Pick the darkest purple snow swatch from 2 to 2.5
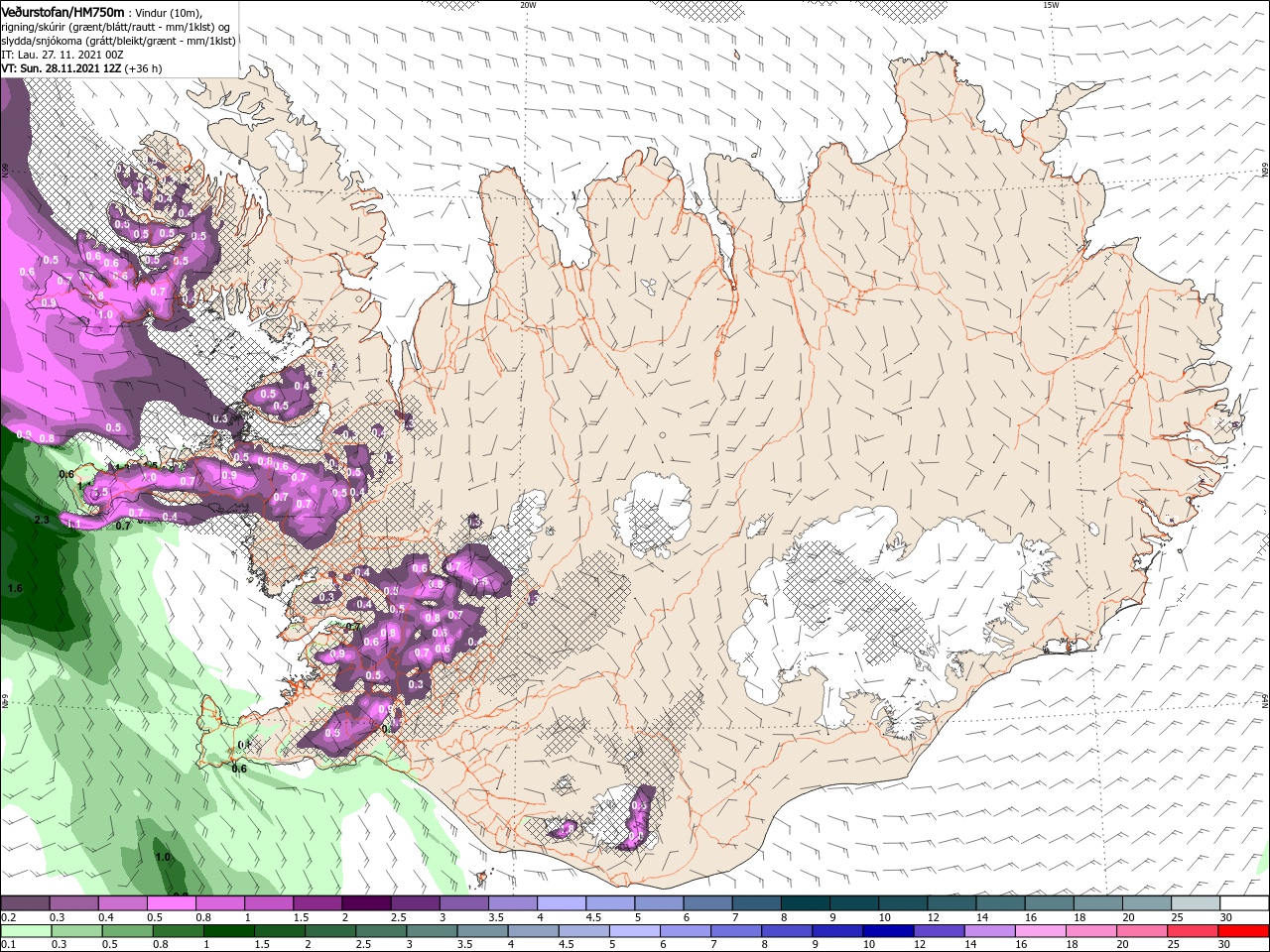Viewport: 1270px width, 952px height. (366, 903)
